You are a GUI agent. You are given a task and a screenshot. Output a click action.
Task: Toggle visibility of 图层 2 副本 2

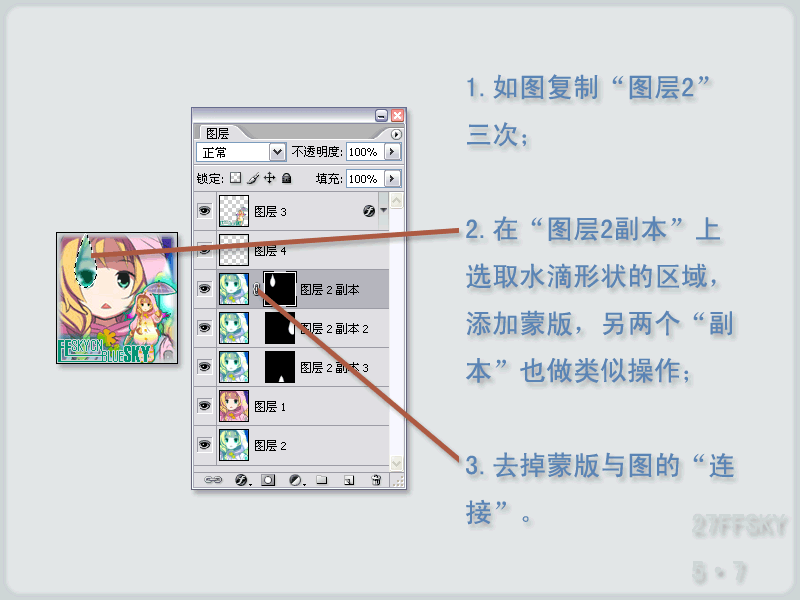[205, 328]
